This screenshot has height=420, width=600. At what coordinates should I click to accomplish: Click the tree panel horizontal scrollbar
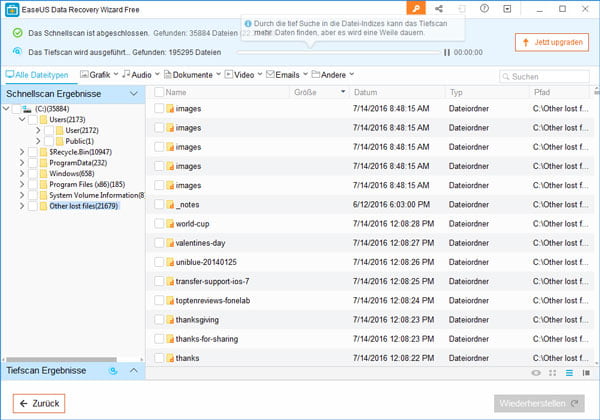point(62,360)
